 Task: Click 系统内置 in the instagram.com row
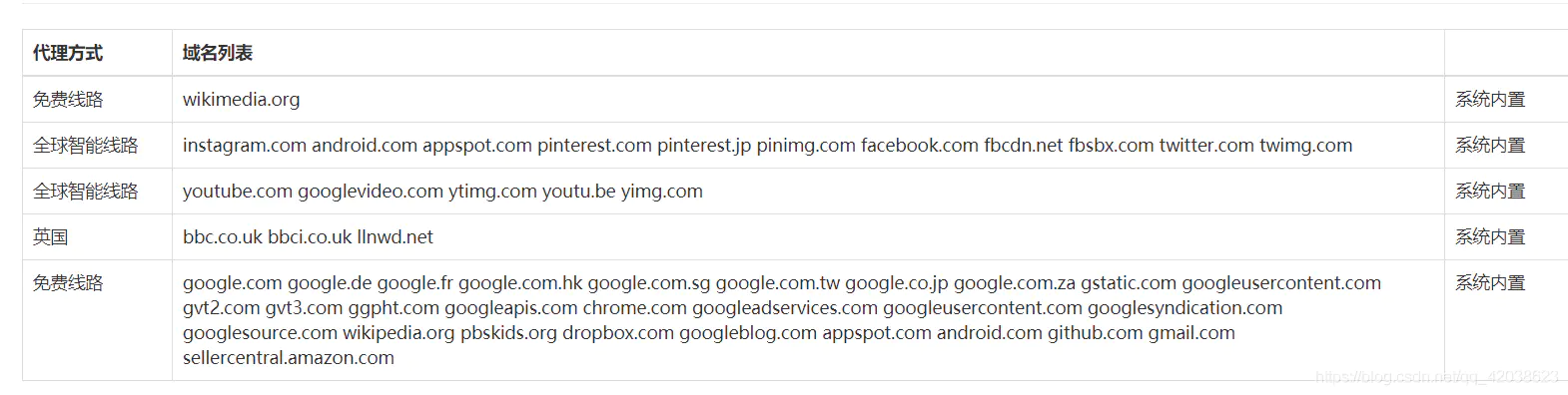coord(1490,146)
